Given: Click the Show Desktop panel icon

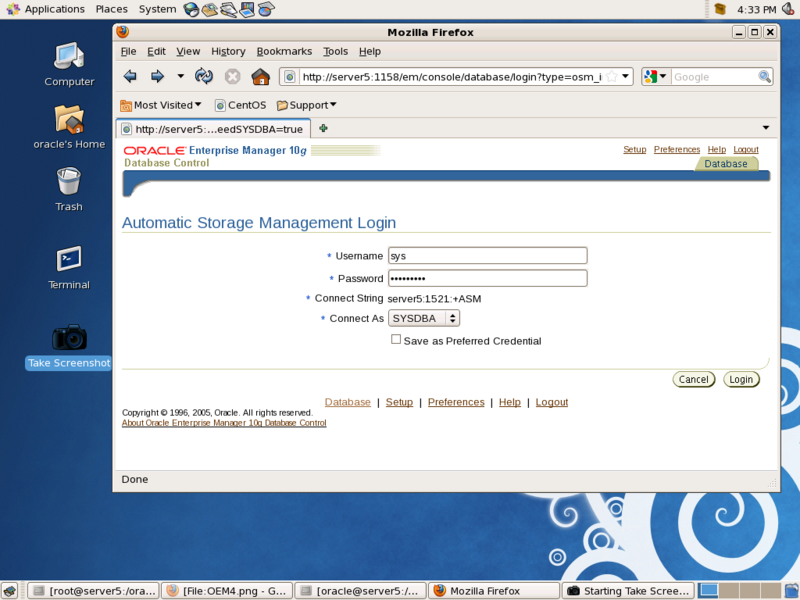Looking at the screenshot, I should coord(10,591).
